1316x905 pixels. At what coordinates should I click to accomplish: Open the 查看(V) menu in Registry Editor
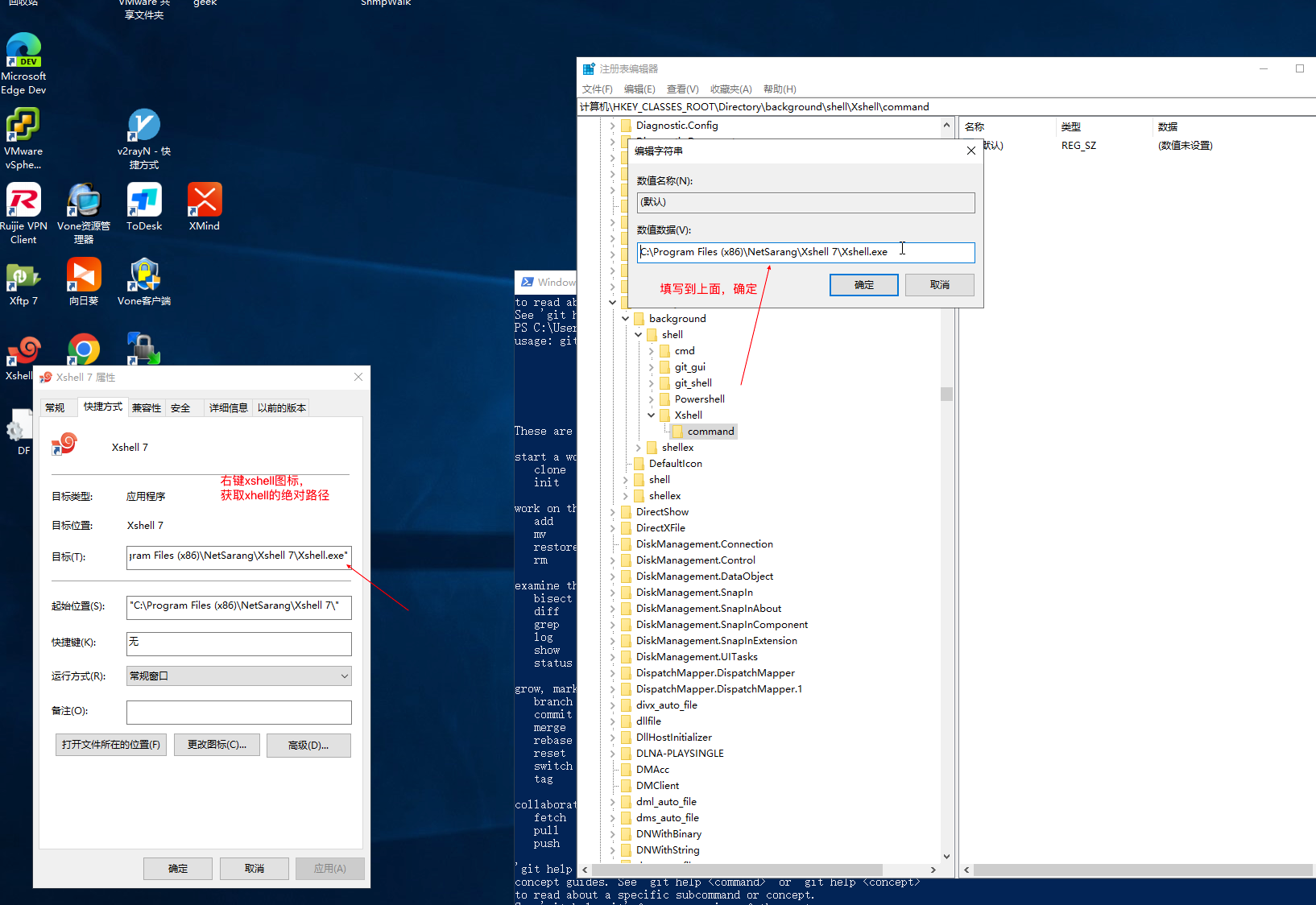click(683, 89)
